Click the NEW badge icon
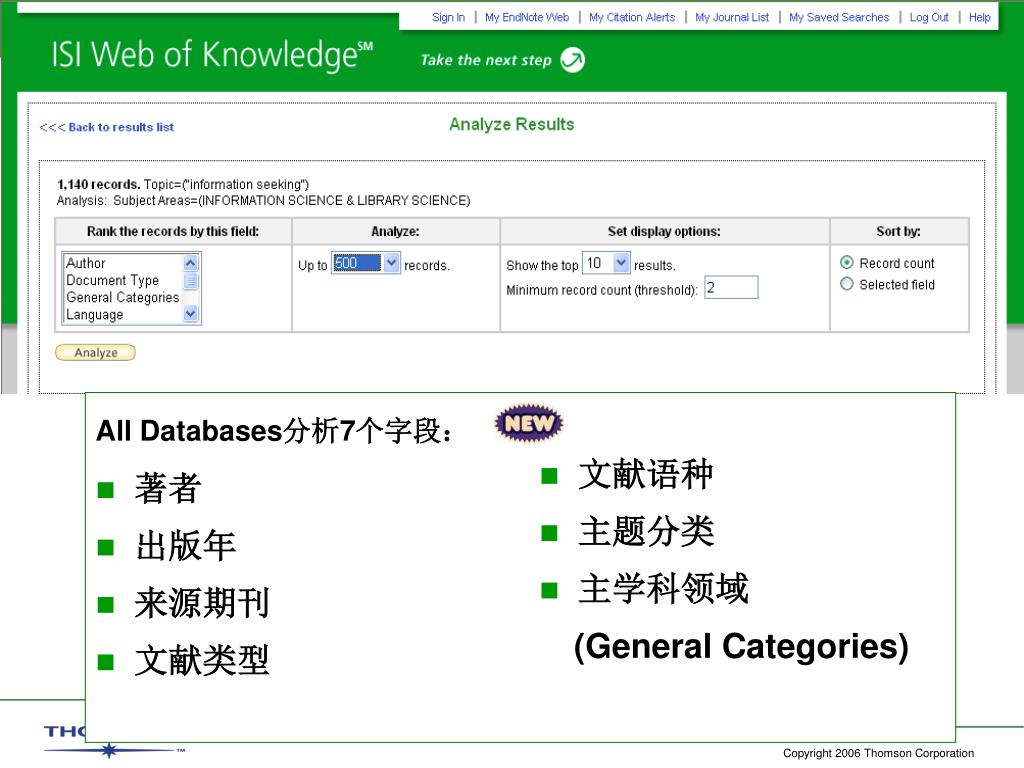 coord(529,423)
